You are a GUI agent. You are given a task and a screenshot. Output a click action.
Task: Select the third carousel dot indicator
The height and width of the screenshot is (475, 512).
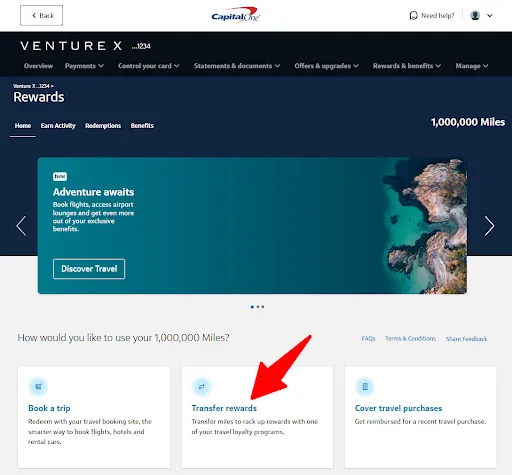pos(263,307)
